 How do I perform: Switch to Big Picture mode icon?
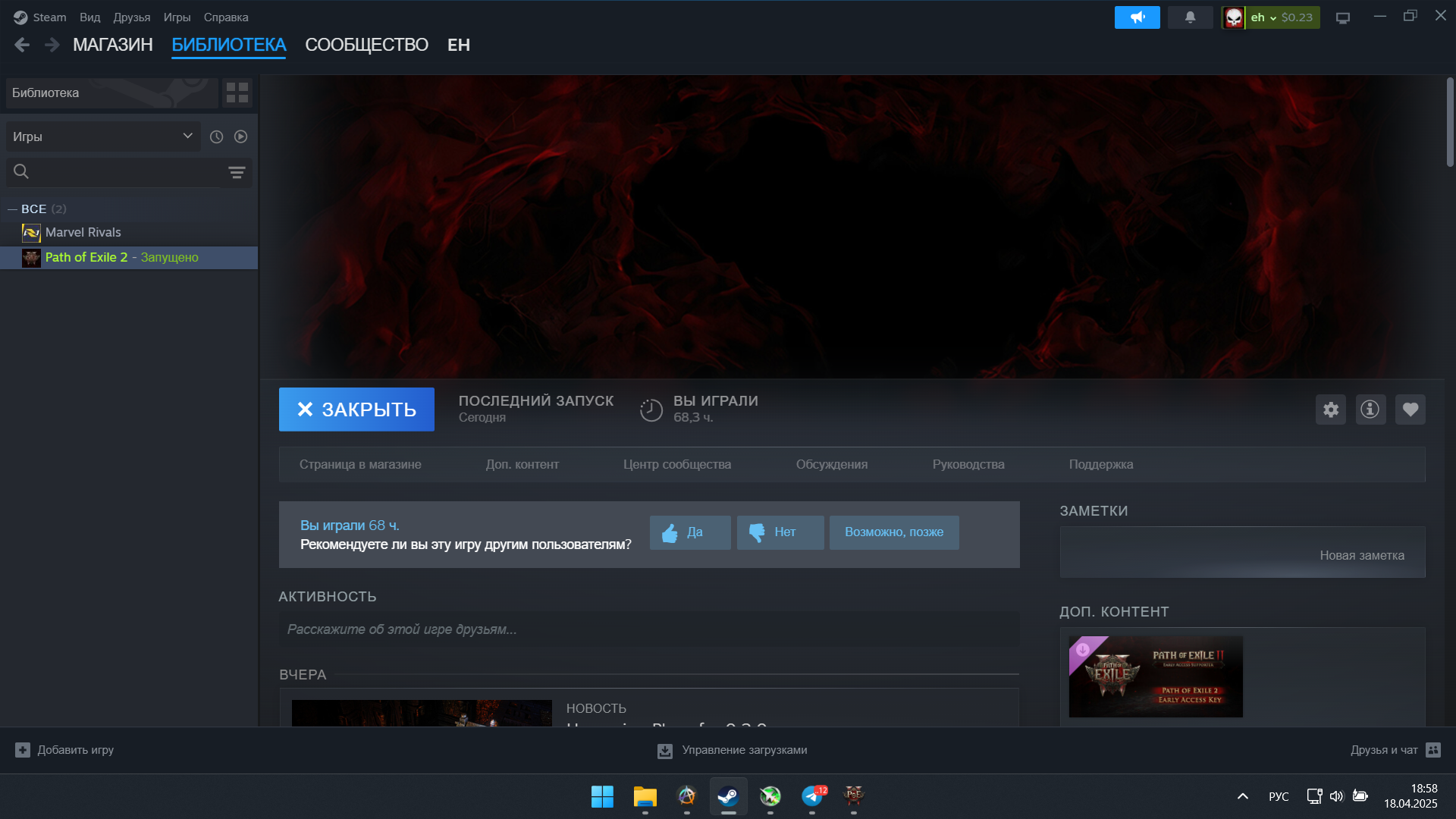tap(1343, 17)
